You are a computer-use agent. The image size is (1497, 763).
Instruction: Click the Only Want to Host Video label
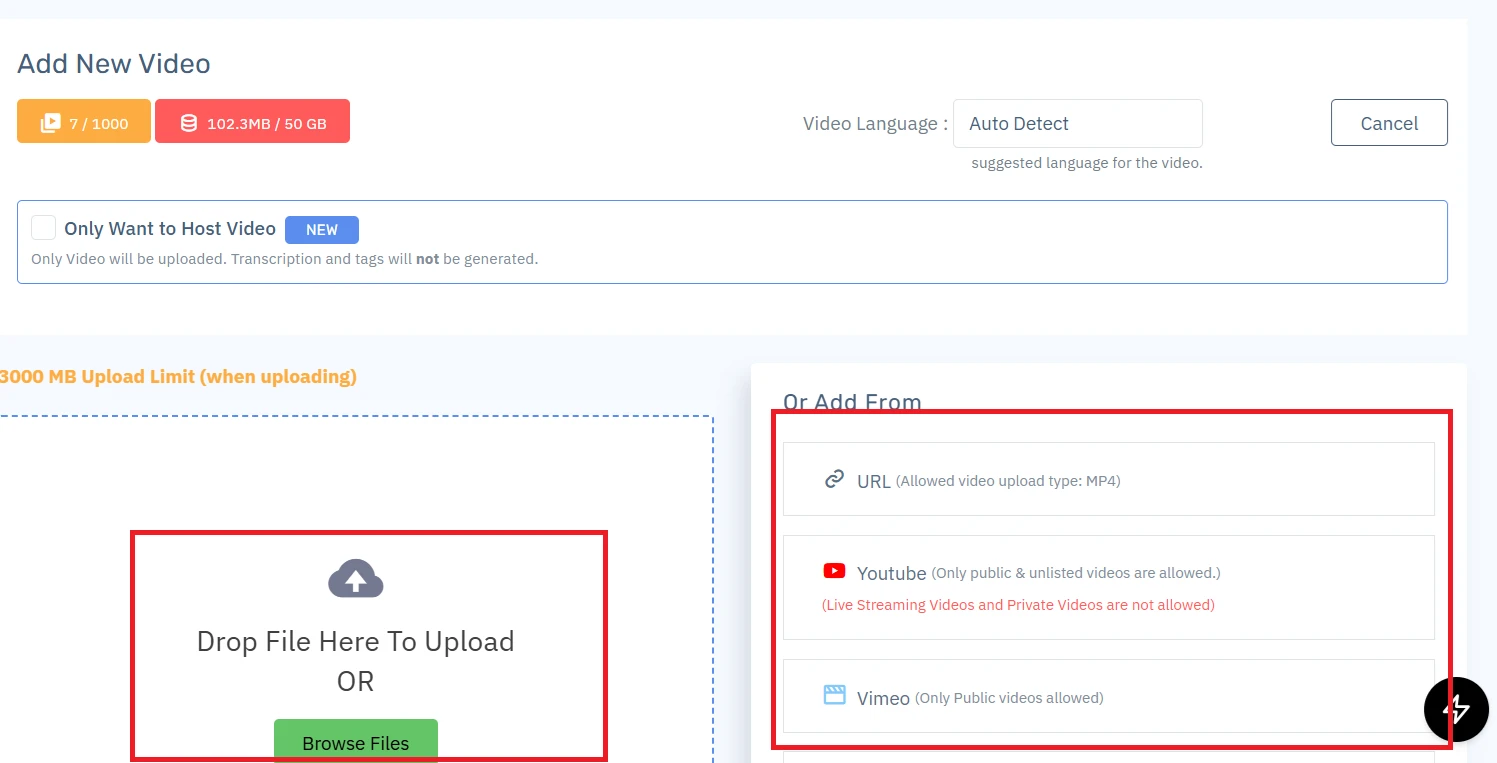(170, 229)
